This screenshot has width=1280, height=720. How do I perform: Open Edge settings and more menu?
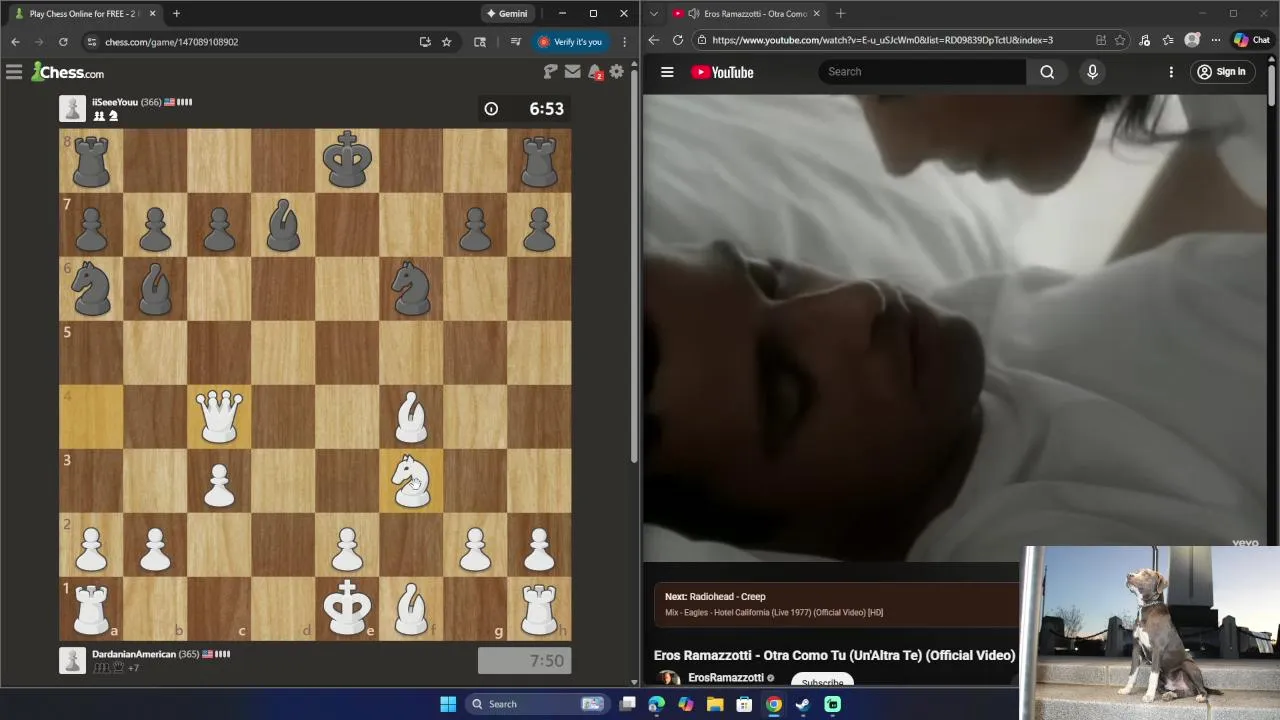pos(1214,40)
